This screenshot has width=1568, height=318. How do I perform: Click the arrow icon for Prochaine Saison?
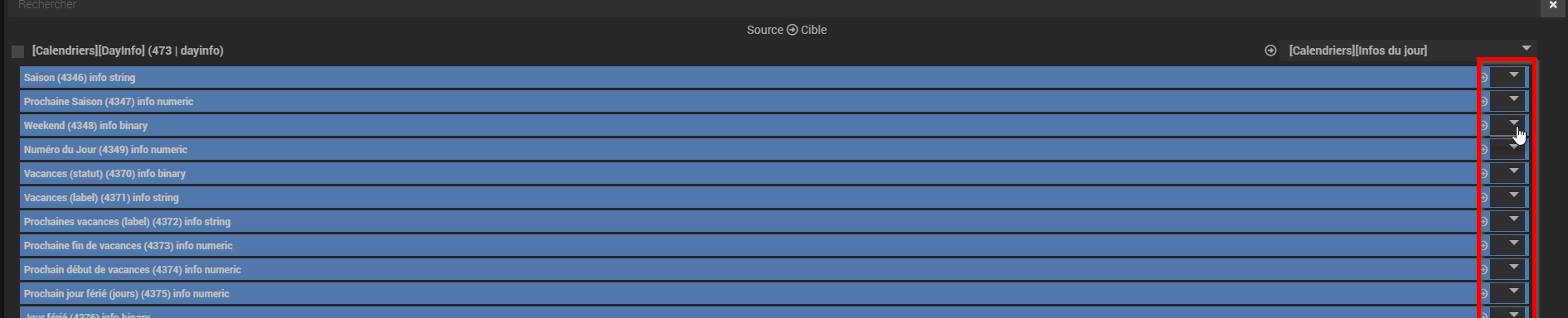click(x=1483, y=101)
